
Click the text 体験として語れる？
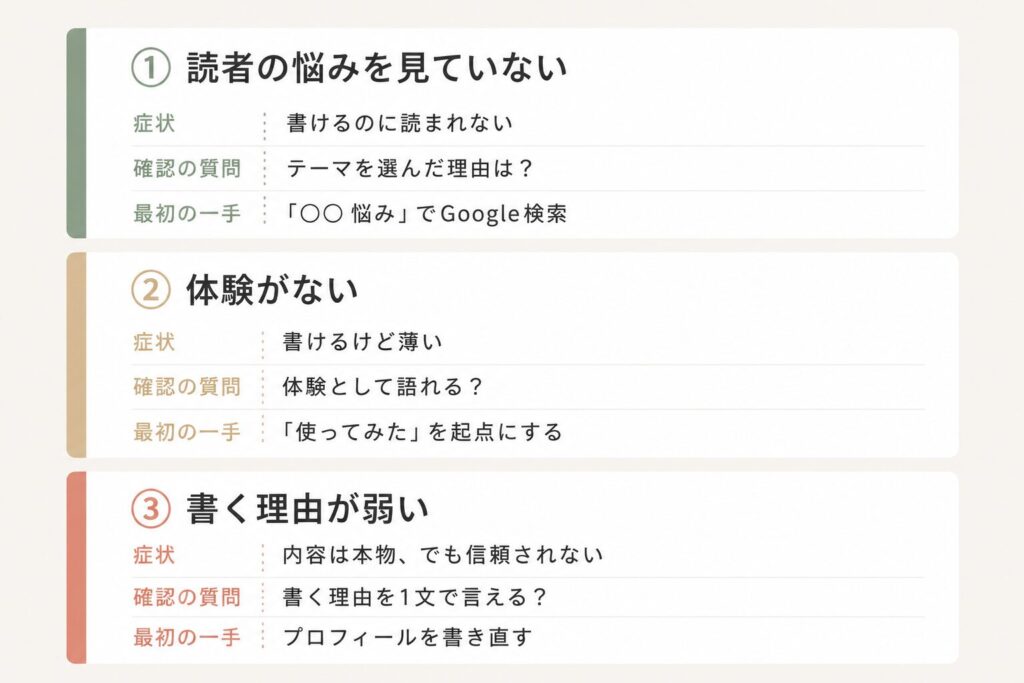click(x=383, y=387)
